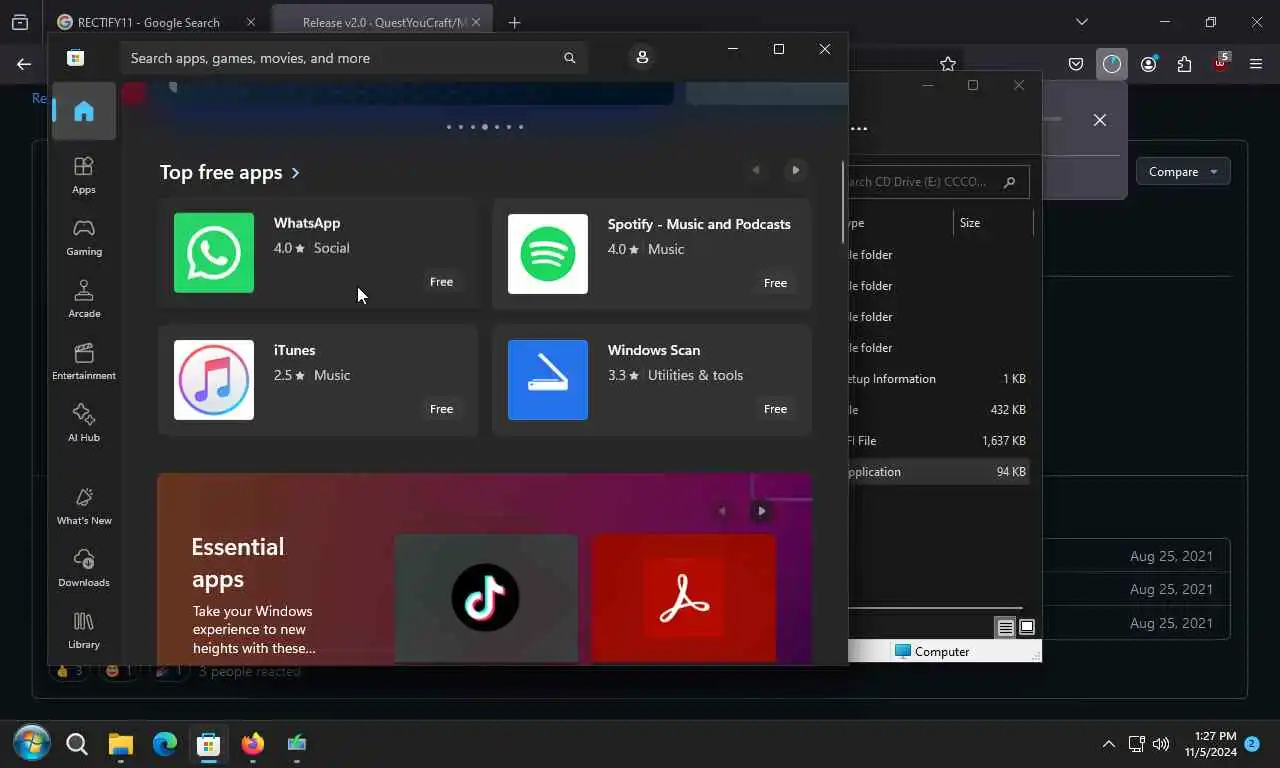Open the Apps section in Store sidebar

(x=84, y=175)
